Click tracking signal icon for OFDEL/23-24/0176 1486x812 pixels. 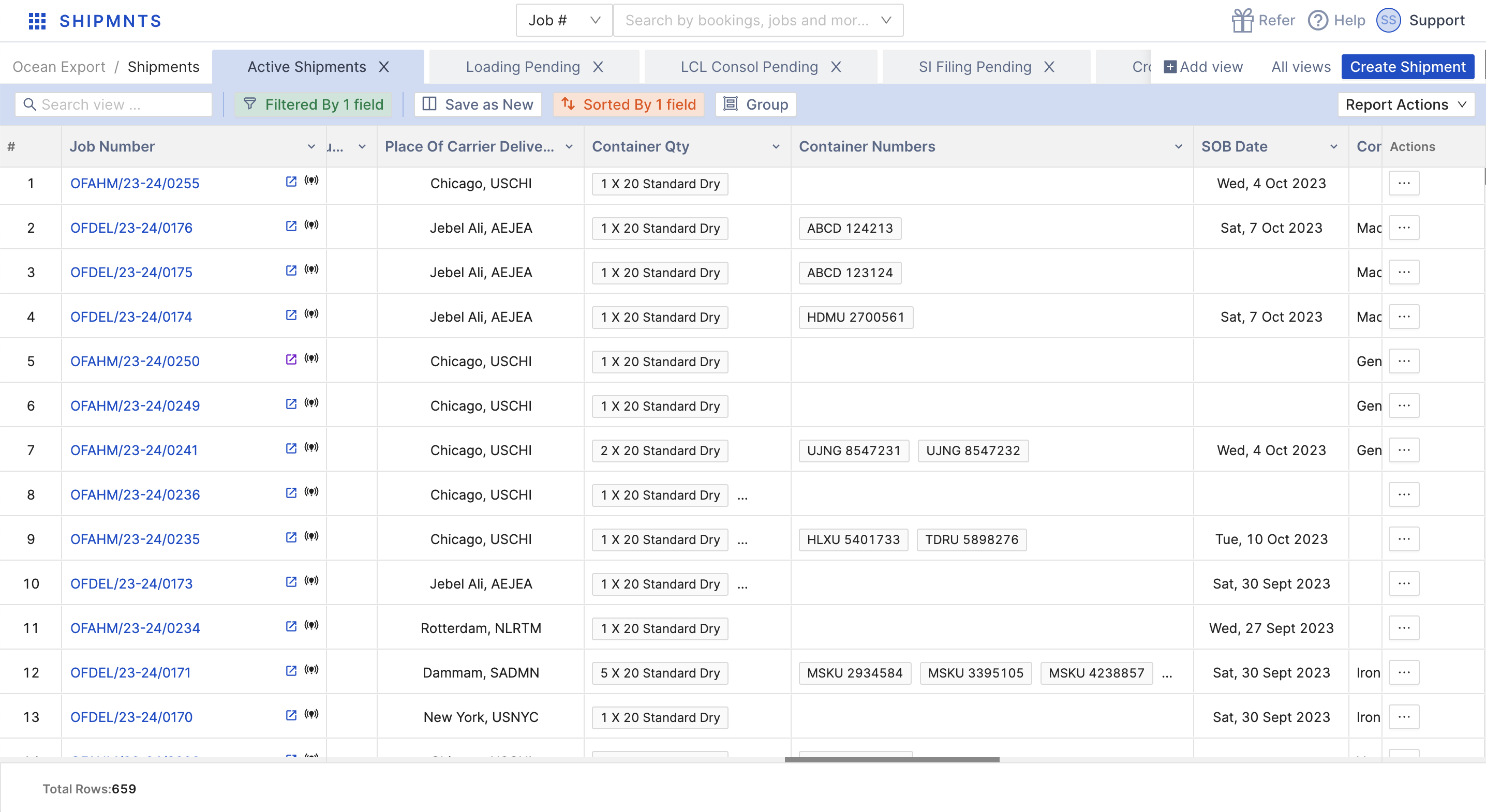[311, 225]
